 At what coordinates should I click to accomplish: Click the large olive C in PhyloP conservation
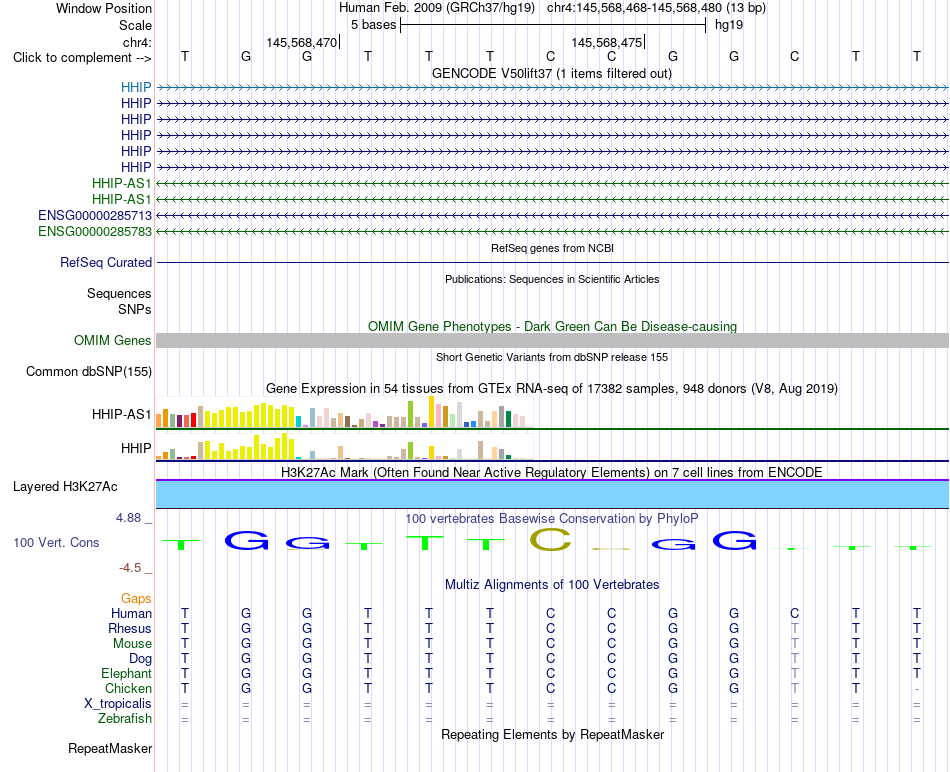[550, 539]
